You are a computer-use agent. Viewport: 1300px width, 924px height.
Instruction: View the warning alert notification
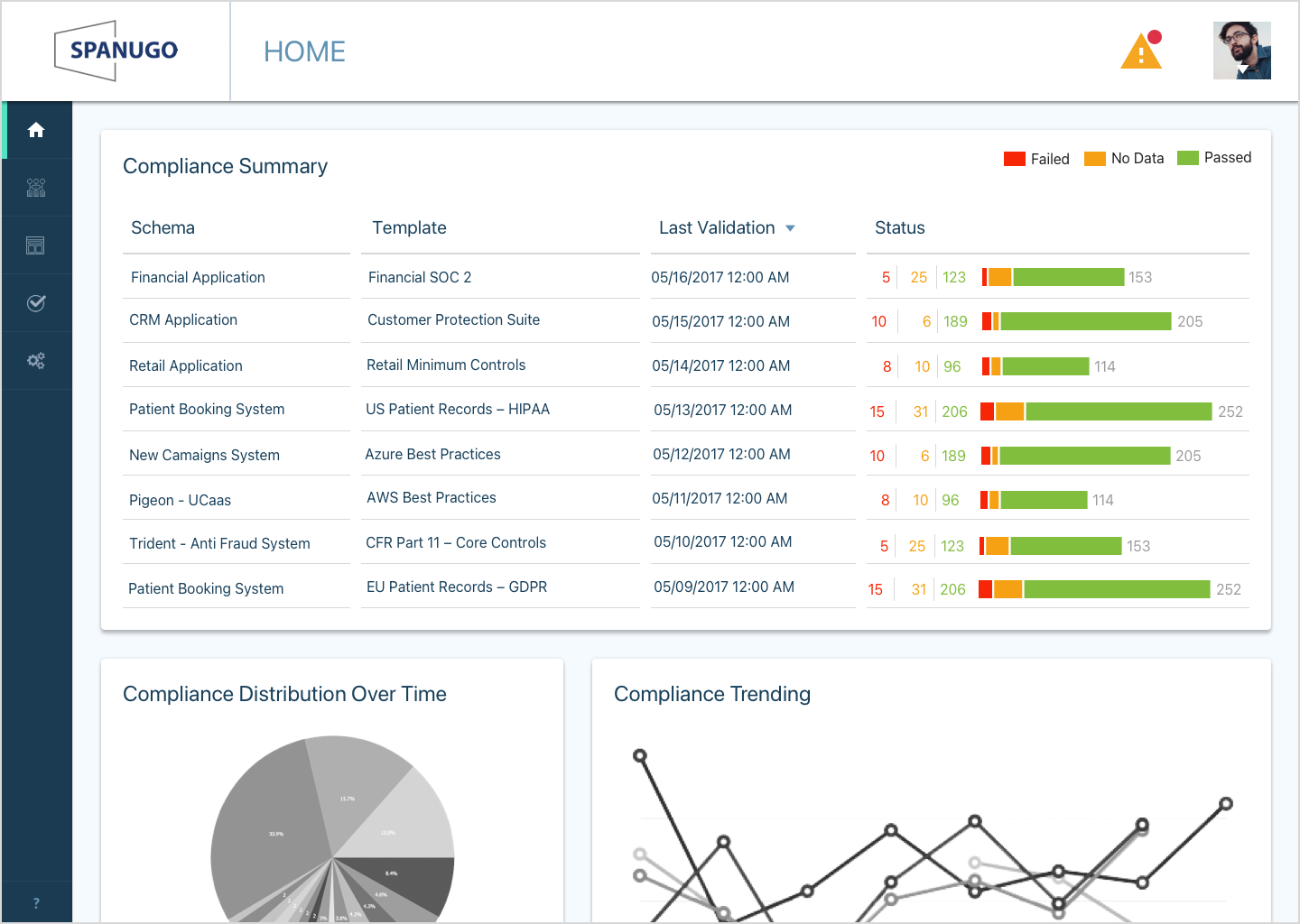pyautogui.click(x=1141, y=51)
